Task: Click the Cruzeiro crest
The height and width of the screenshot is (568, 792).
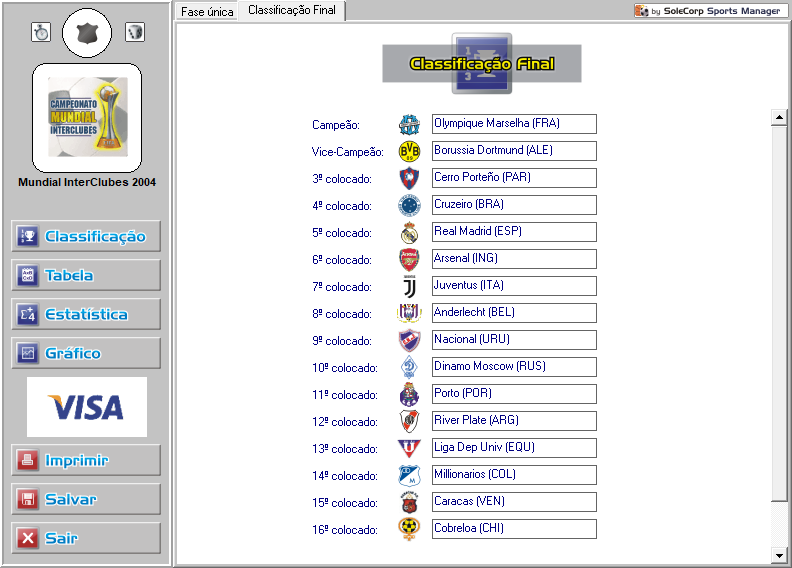Action: point(409,205)
